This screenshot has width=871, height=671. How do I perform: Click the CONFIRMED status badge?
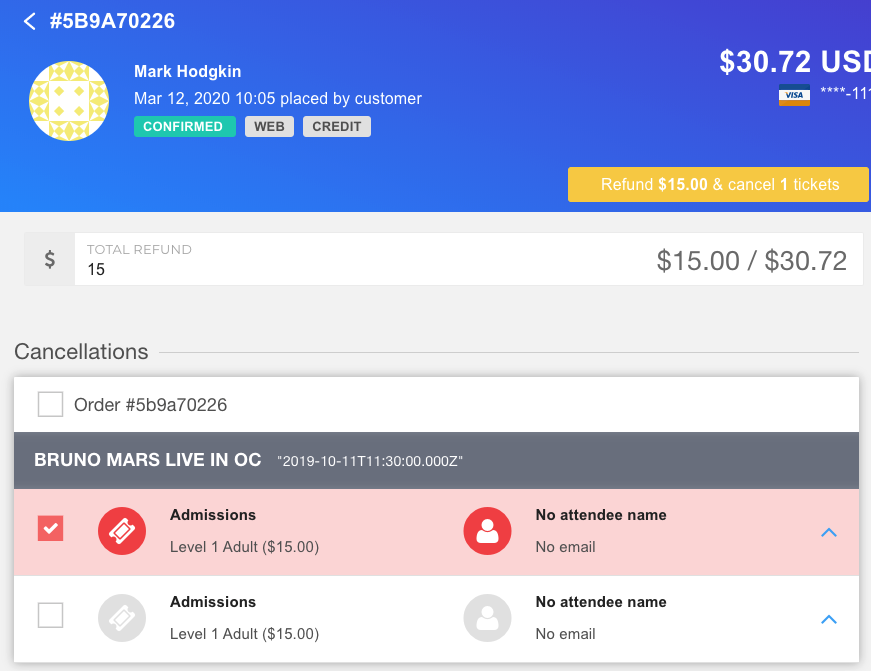click(x=184, y=127)
